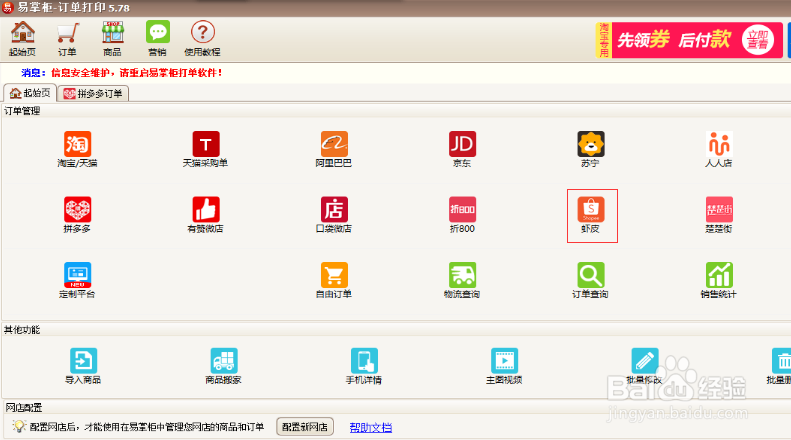Open 天猫采购单 orders
This screenshot has width=791, height=440.
click(x=205, y=149)
